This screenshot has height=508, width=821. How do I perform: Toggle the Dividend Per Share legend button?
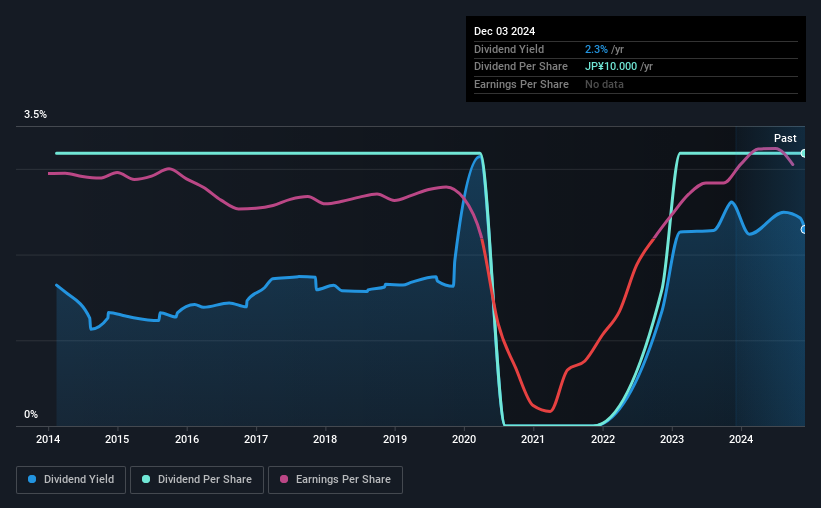click(197, 480)
